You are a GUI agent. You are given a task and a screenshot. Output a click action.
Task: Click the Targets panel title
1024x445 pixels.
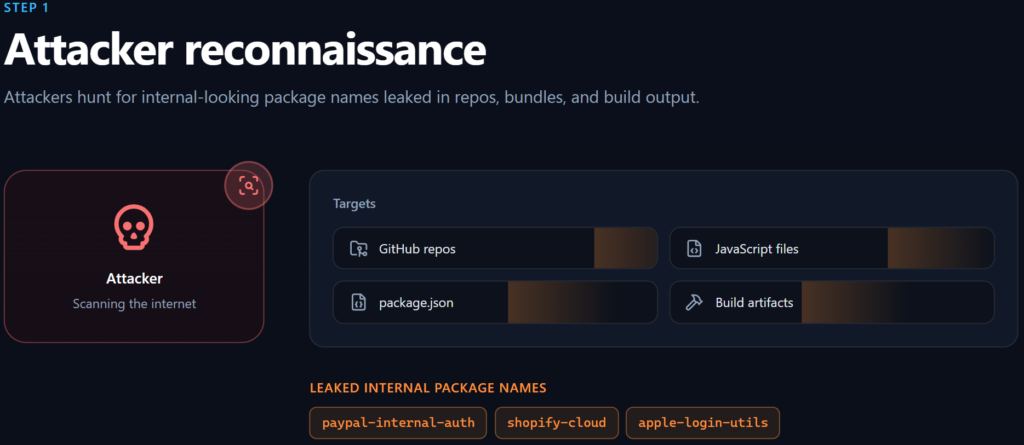tap(354, 204)
